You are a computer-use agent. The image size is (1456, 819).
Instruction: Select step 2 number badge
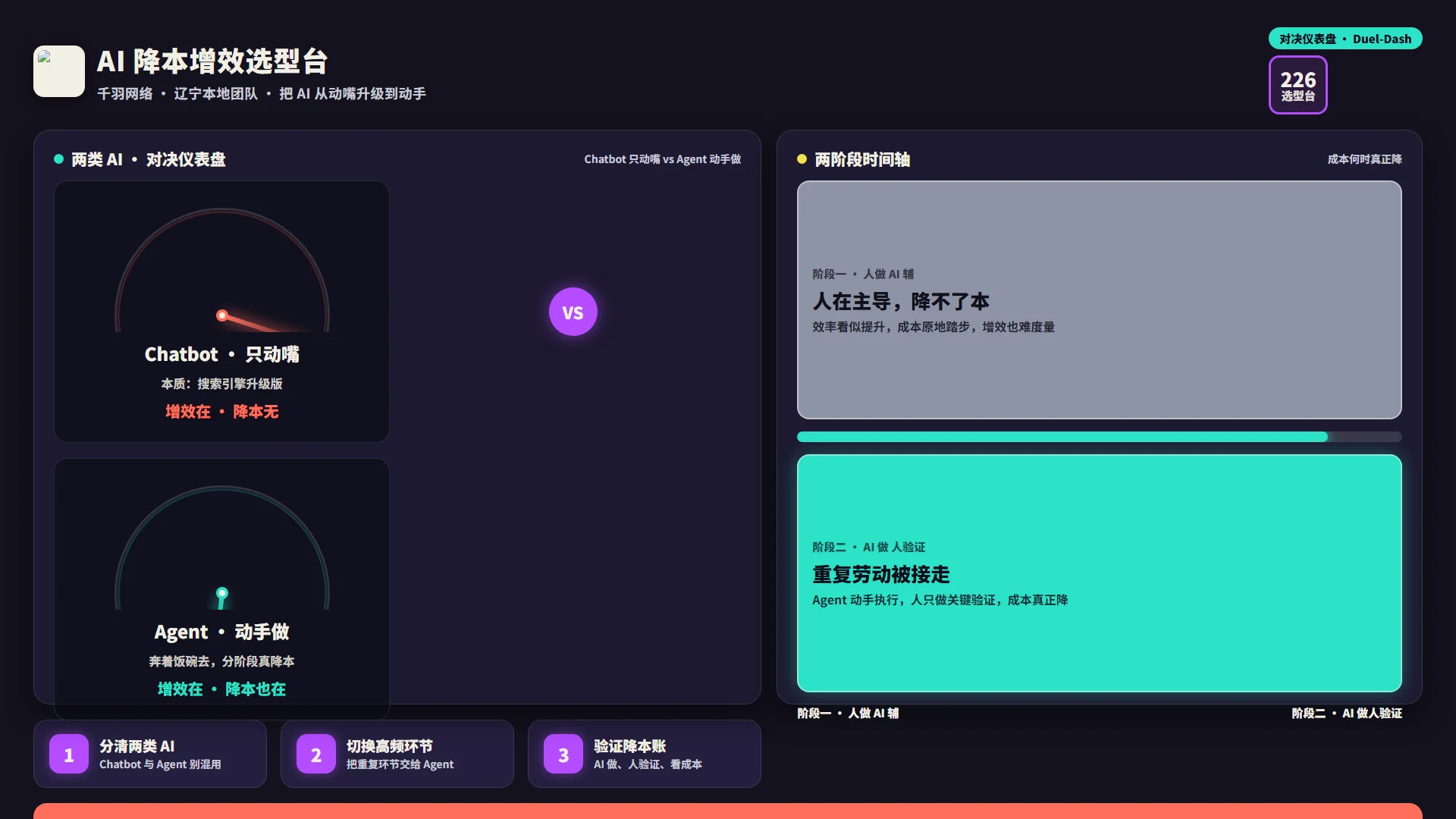[x=316, y=754]
